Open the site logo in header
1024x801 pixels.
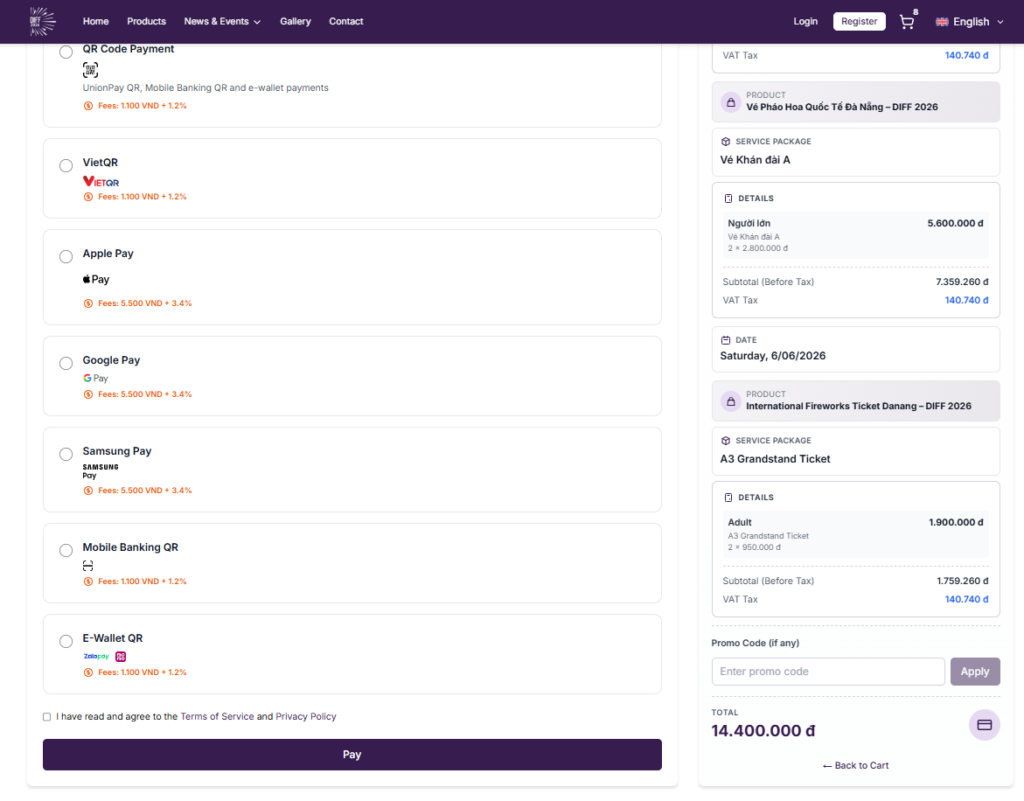42,22
